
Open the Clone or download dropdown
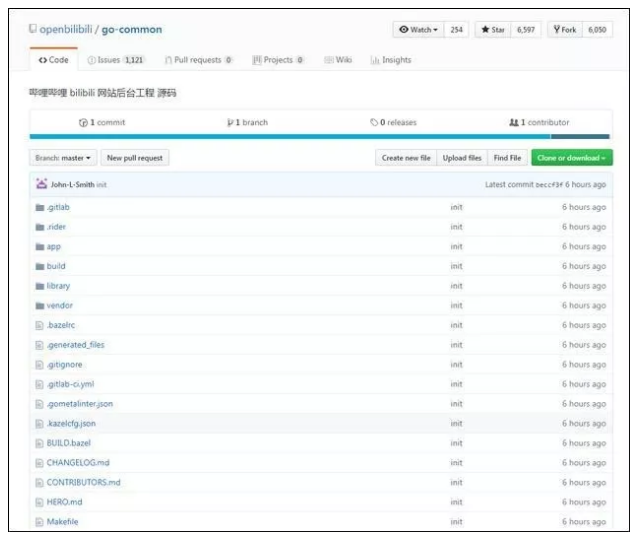click(571, 158)
